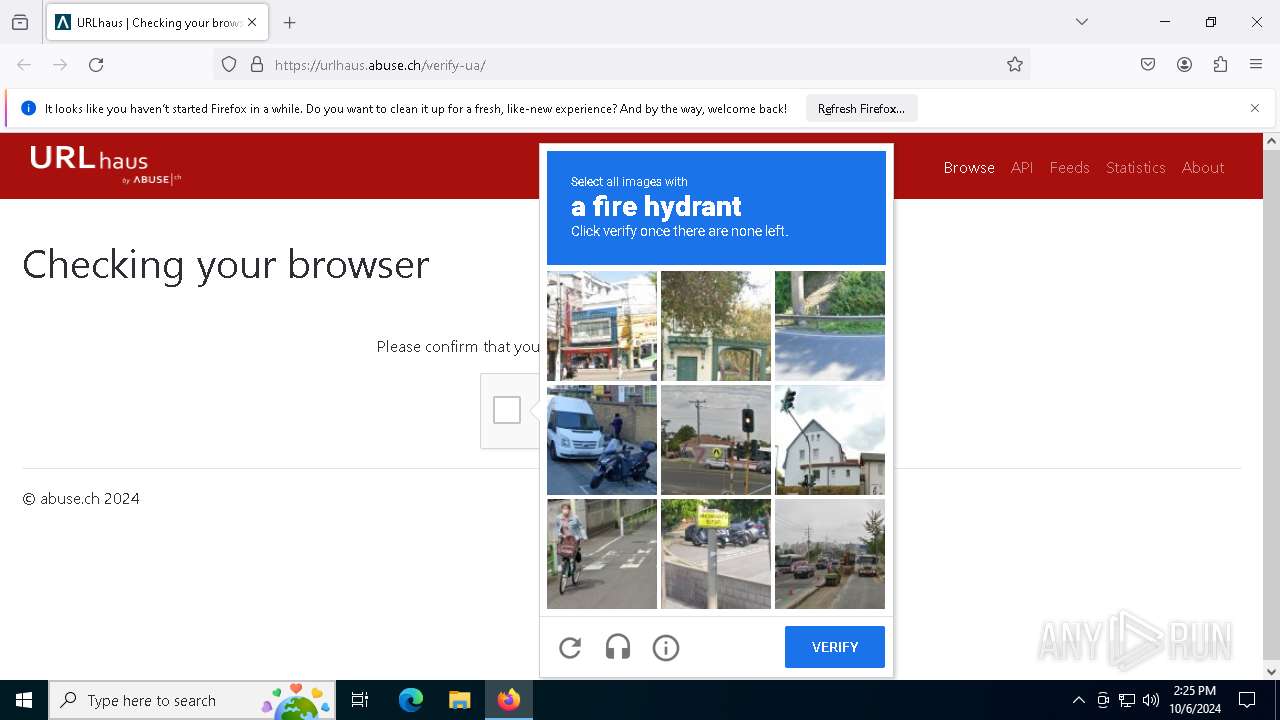The height and width of the screenshot is (720, 1280).
Task: Open the Feeds menu item
Action: 1069,167
